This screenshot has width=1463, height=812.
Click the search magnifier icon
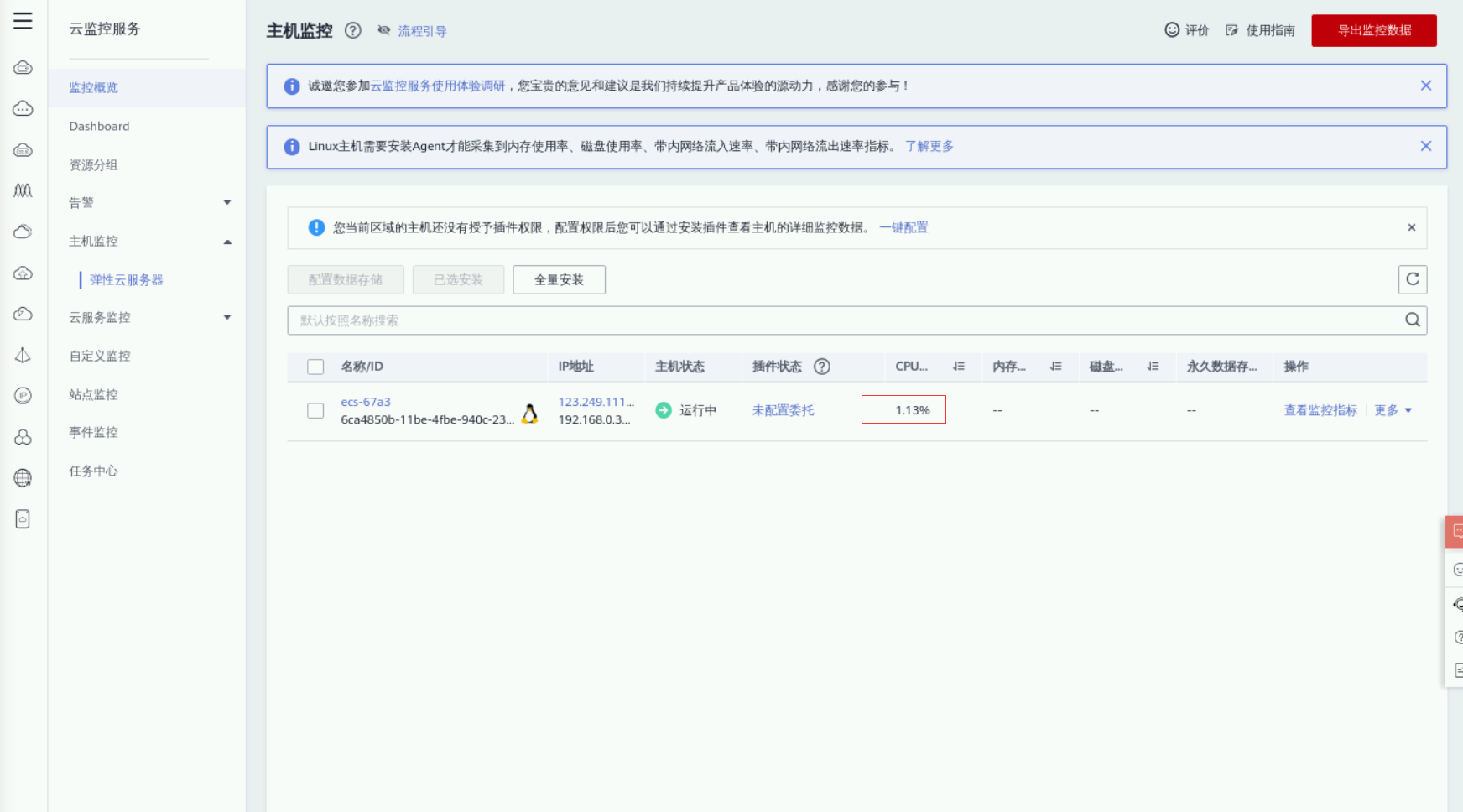[x=1413, y=320]
